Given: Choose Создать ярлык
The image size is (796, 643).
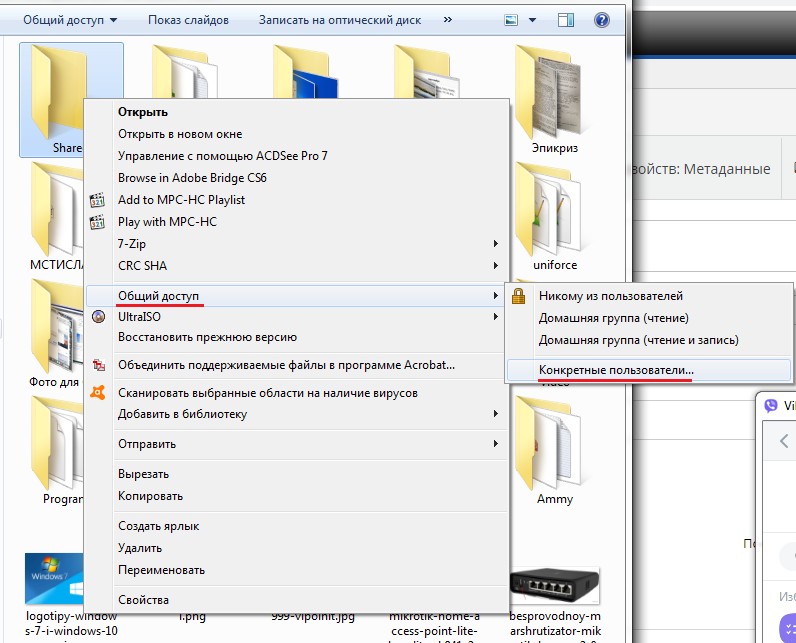Looking at the screenshot, I should (x=296, y=526).
